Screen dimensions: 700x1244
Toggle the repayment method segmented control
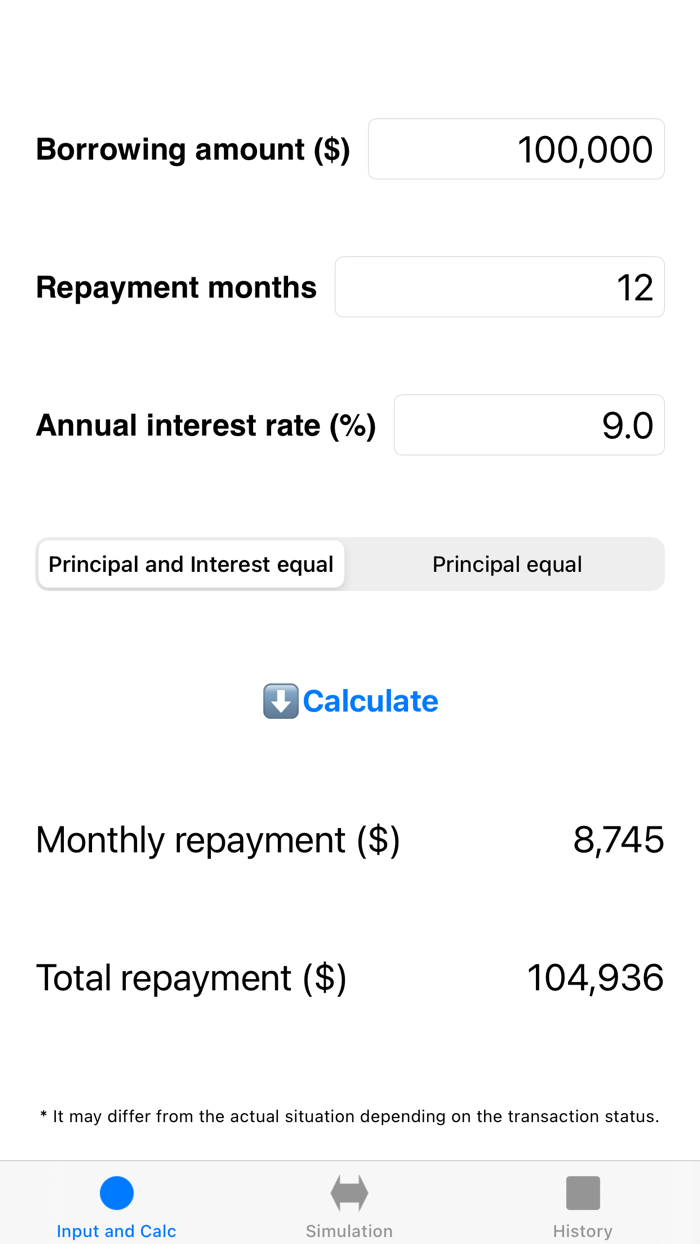[350, 564]
